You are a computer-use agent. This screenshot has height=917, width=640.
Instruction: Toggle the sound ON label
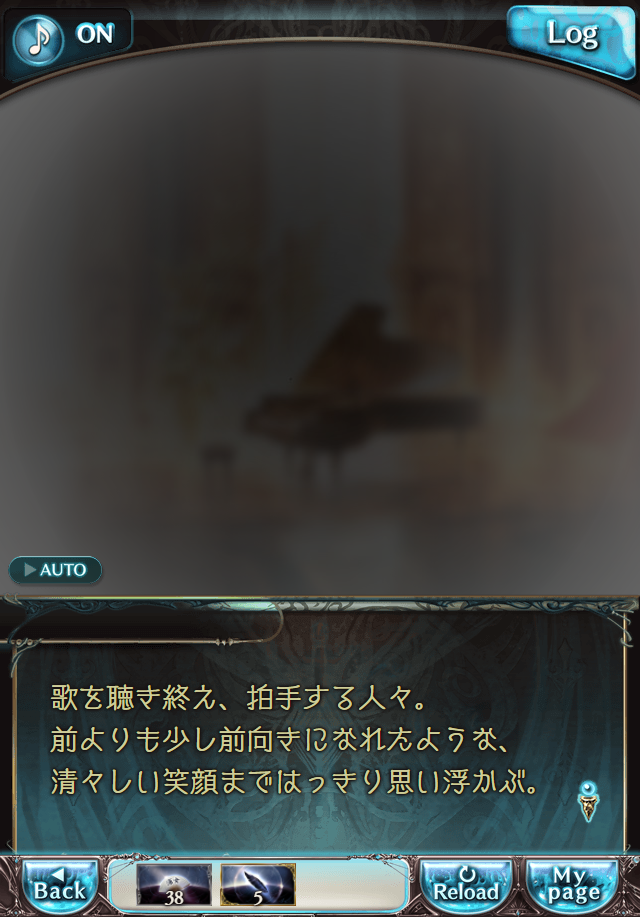point(95,34)
